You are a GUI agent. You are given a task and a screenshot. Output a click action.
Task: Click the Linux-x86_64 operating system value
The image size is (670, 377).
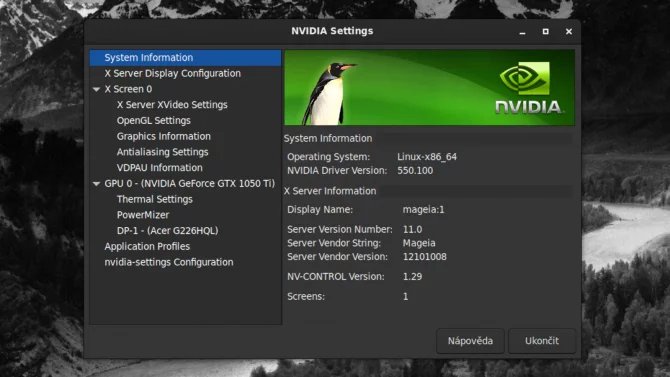coord(427,157)
